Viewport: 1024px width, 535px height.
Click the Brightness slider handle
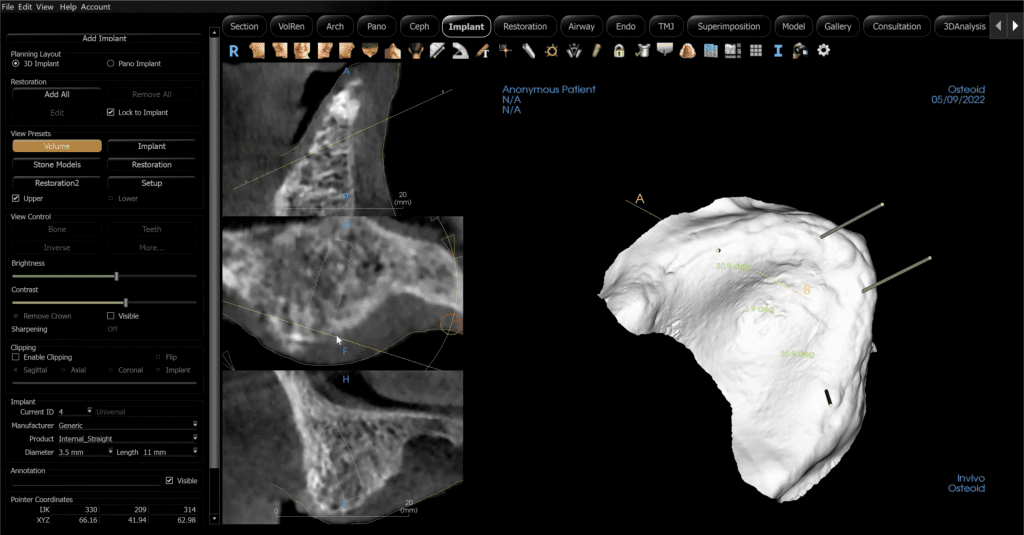(116, 276)
